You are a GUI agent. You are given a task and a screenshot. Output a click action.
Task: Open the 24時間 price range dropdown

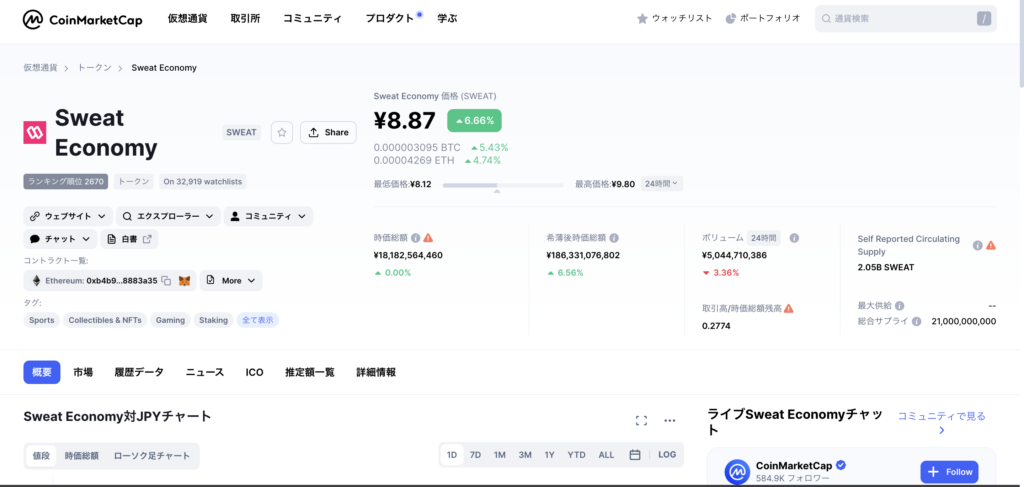pyautogui.click(x=662, y=184)
